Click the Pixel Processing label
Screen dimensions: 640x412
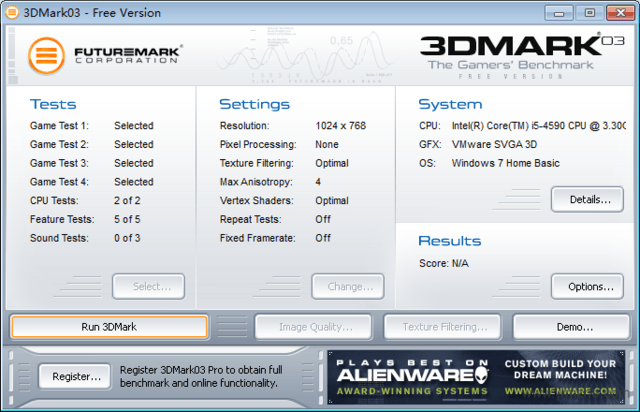(258, 145)
